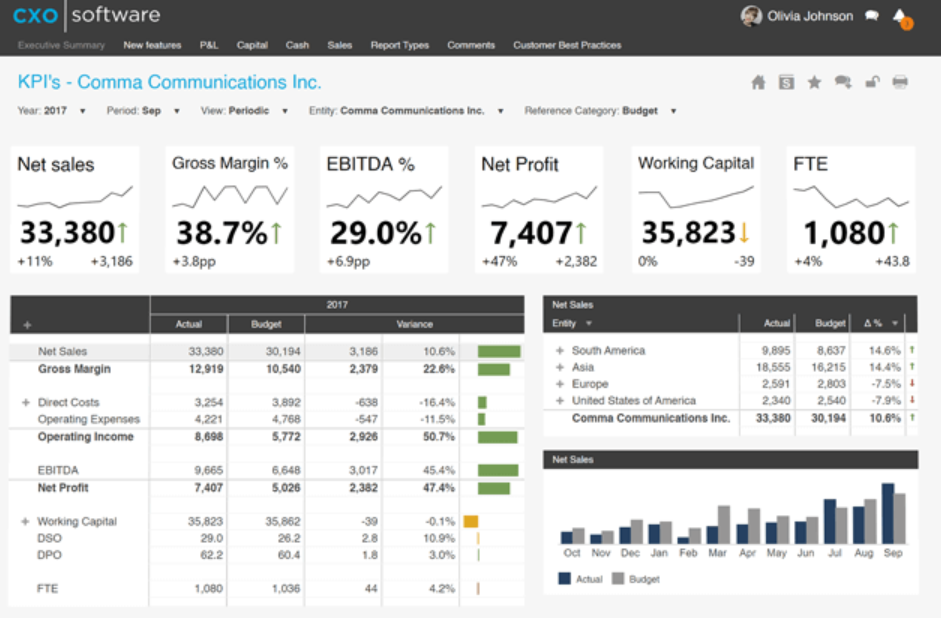Image resolution: width=941 pixels, height=618 pixels.
Task: Open messages chat icon beside Olivia Johnson
Action: 872,16
